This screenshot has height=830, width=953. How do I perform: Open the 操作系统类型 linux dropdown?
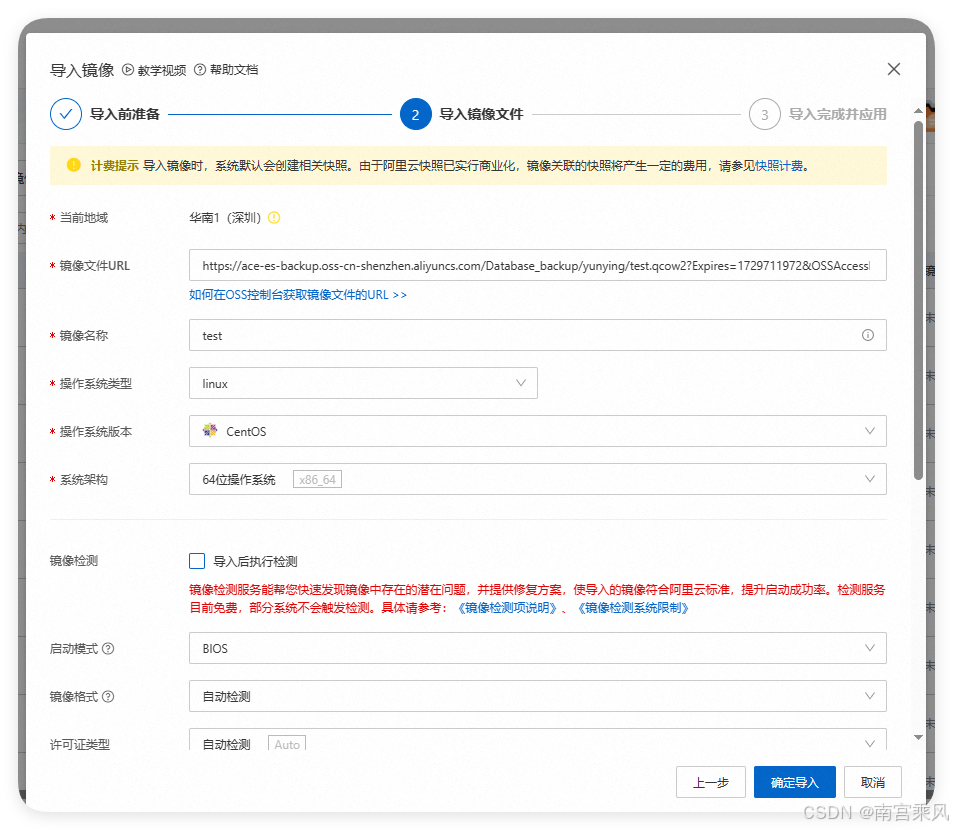pyautogui.click(x=363, y=383)
